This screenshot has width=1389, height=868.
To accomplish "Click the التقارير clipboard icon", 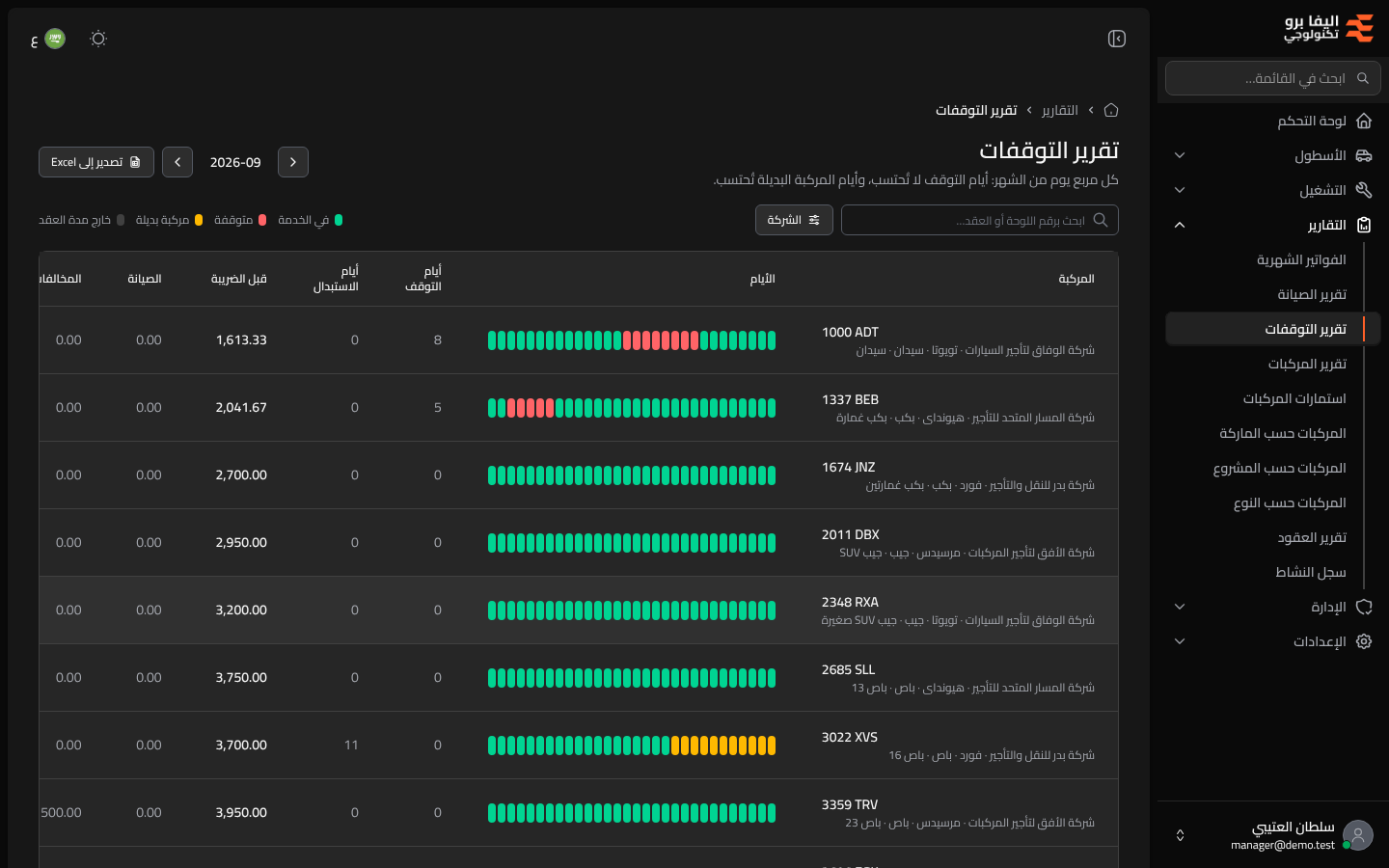I will pos(1364,225).
